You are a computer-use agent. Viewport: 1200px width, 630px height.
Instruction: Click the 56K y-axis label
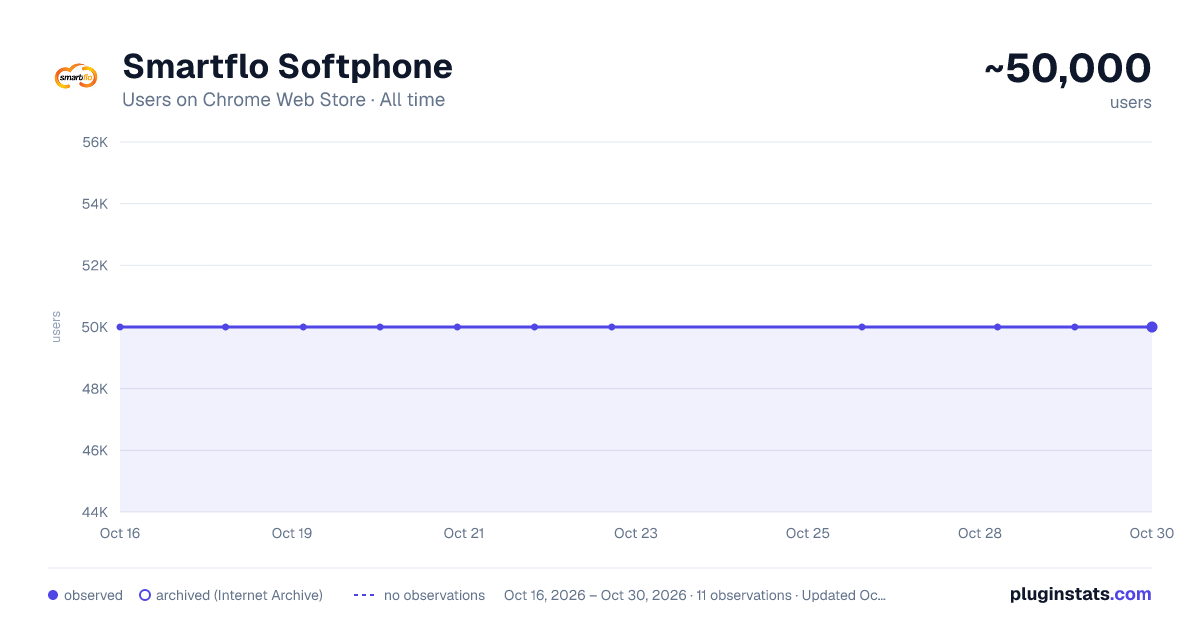(95, 142)
